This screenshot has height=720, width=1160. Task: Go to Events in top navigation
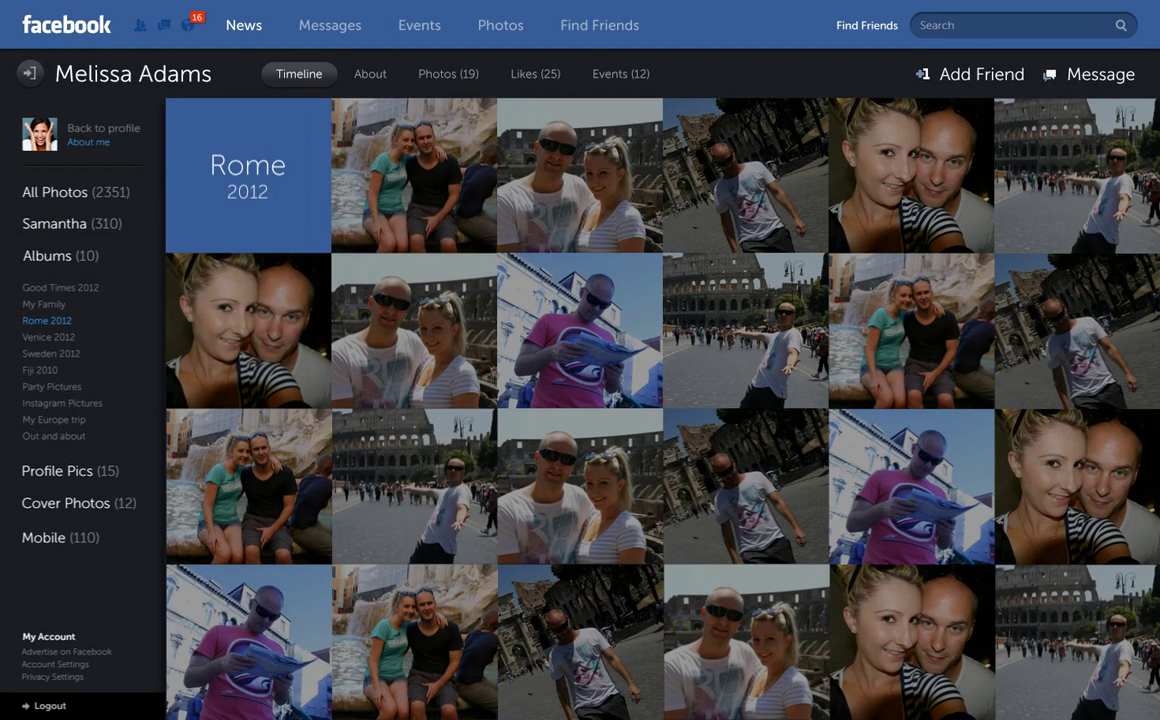[x=419, y=25]
